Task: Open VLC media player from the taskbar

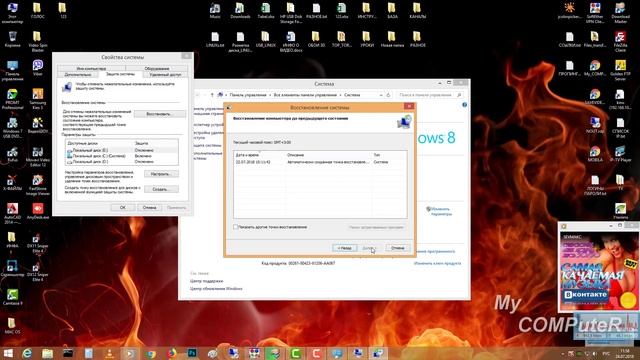Action: pyautogui.click(x=109, y=353)
